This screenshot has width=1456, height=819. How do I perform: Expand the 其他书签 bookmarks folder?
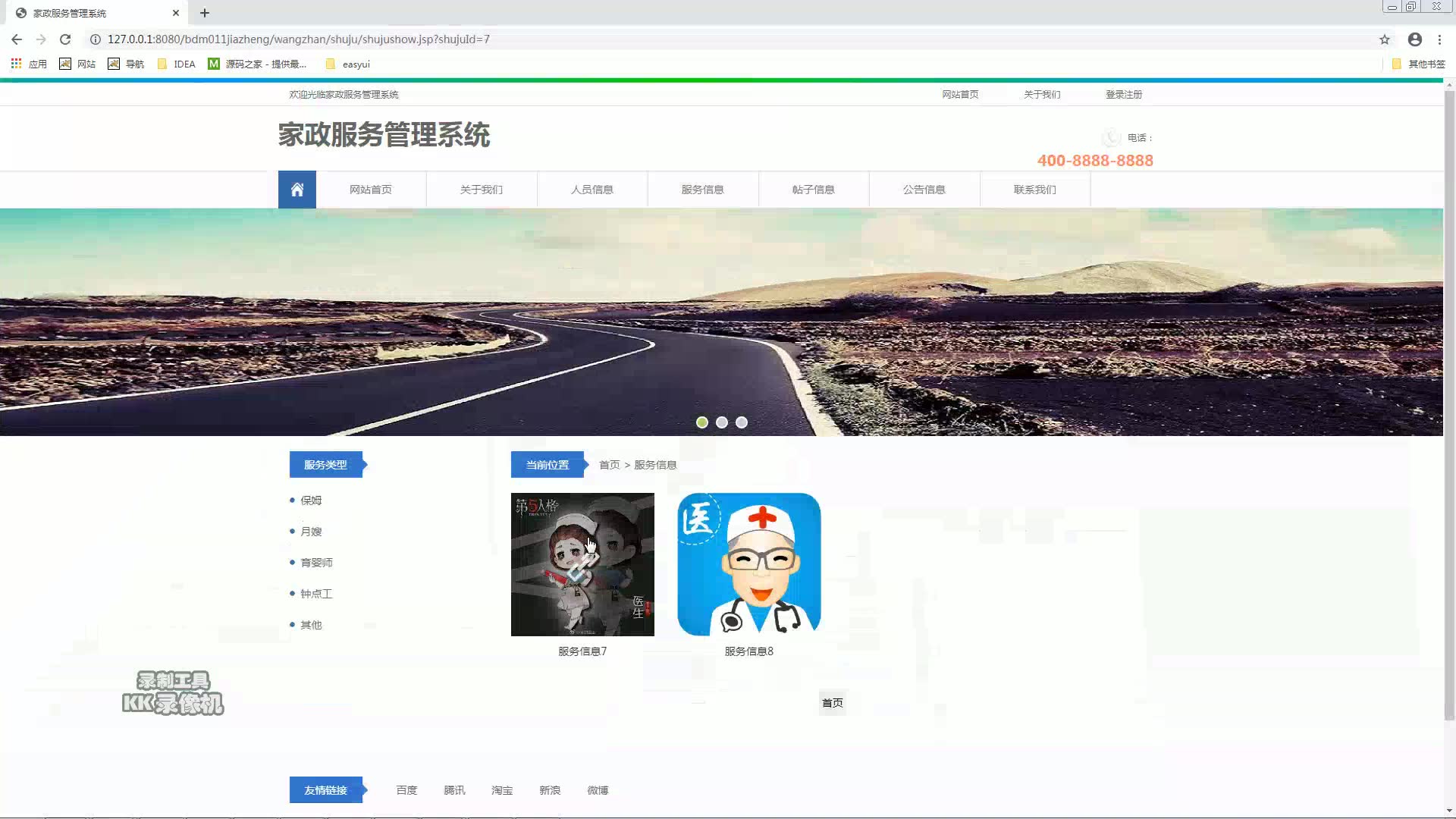(x=1418, y=64)
